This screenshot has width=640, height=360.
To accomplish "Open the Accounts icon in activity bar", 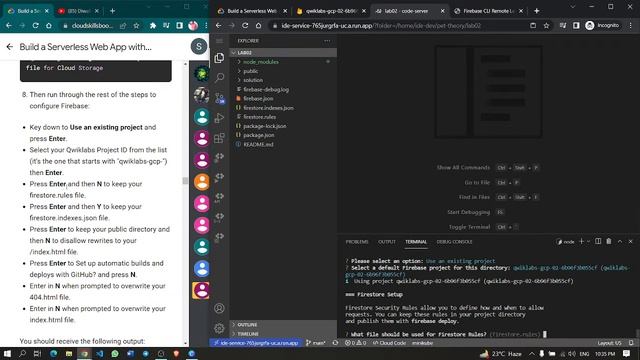I will click(219, 308).
